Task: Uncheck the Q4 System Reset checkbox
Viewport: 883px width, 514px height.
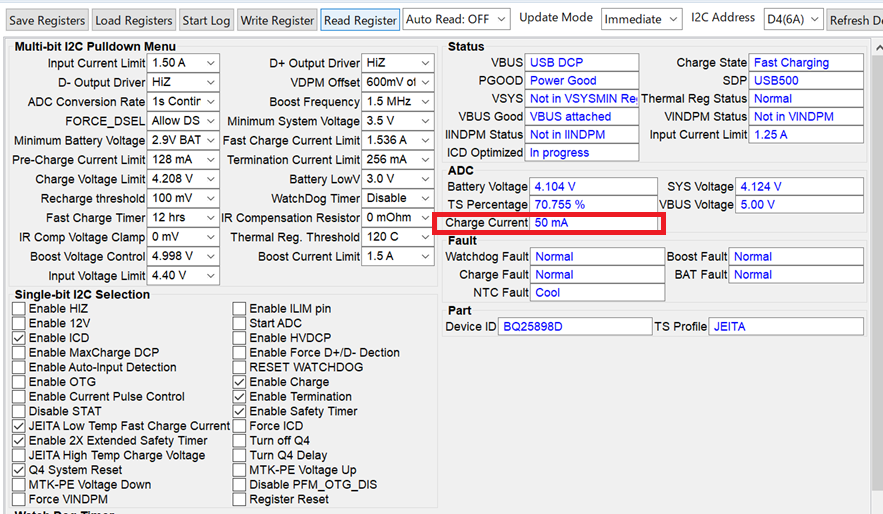Action: coord(19,470)
